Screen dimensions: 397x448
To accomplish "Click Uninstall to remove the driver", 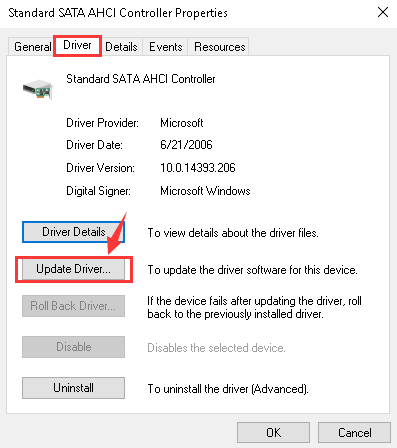I will coord(73,388).
